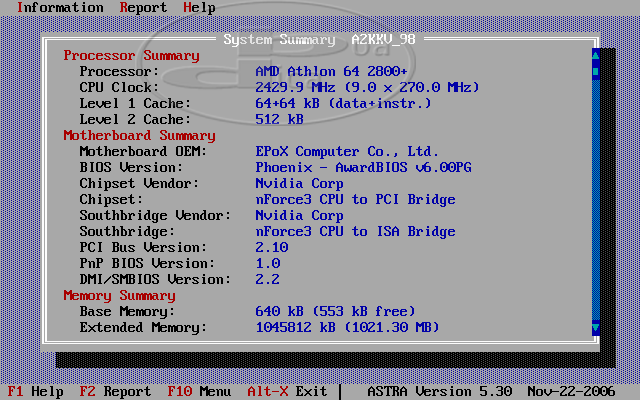Click Alt-X Exit in status bar

click(287, 392)
